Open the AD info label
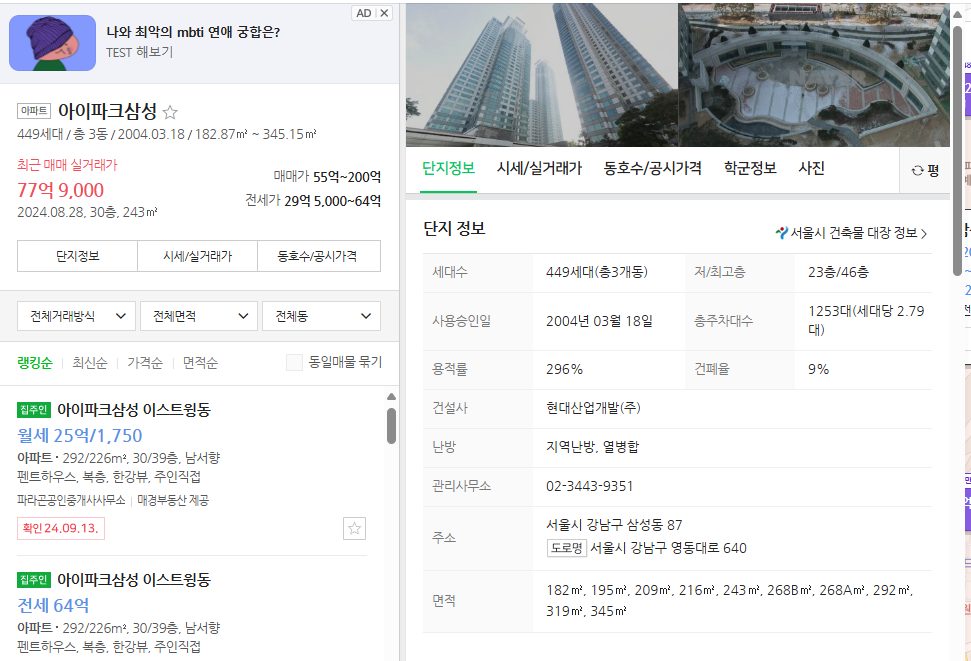Image resolution: width=971 pixels, height=661 pixels. pyautogui.click(x=364, y=13)
